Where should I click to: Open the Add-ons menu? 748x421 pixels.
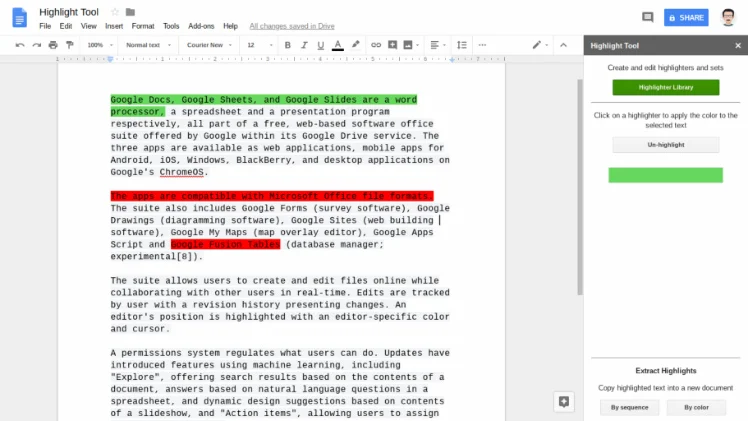pyautogui.click(x=201, y=26)
